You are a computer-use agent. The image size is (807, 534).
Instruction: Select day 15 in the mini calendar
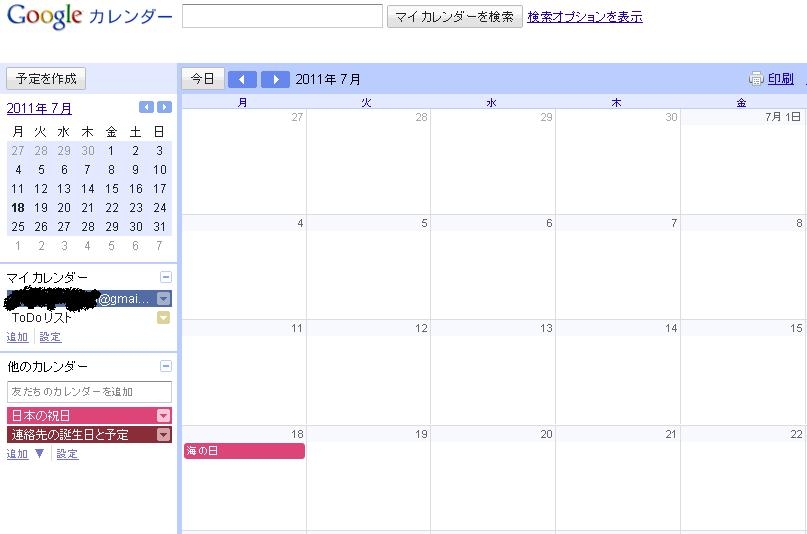(112, 189)
